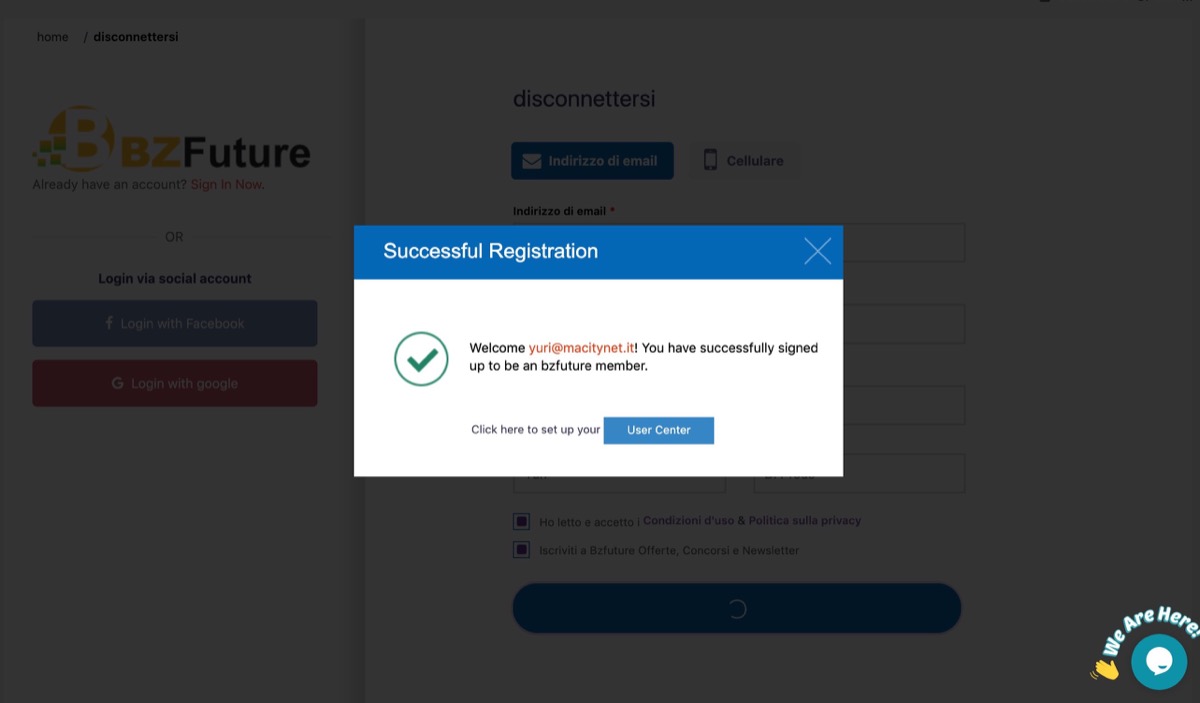Switch to the Cellulare tab

coord(743,161)
